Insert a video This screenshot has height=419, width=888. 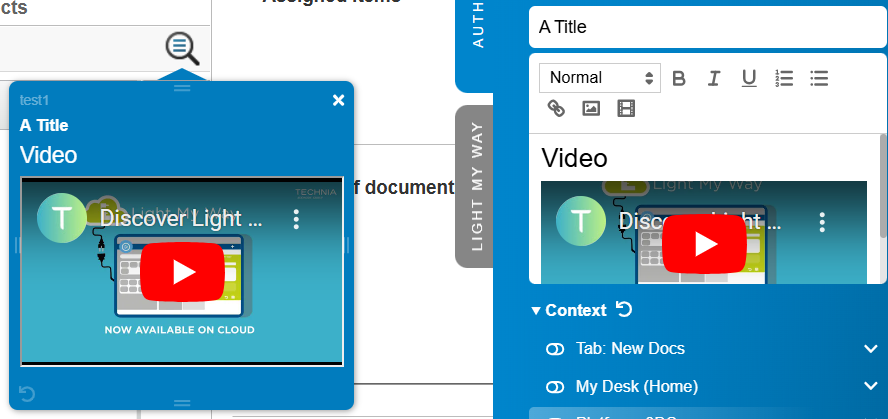[626, 108]
